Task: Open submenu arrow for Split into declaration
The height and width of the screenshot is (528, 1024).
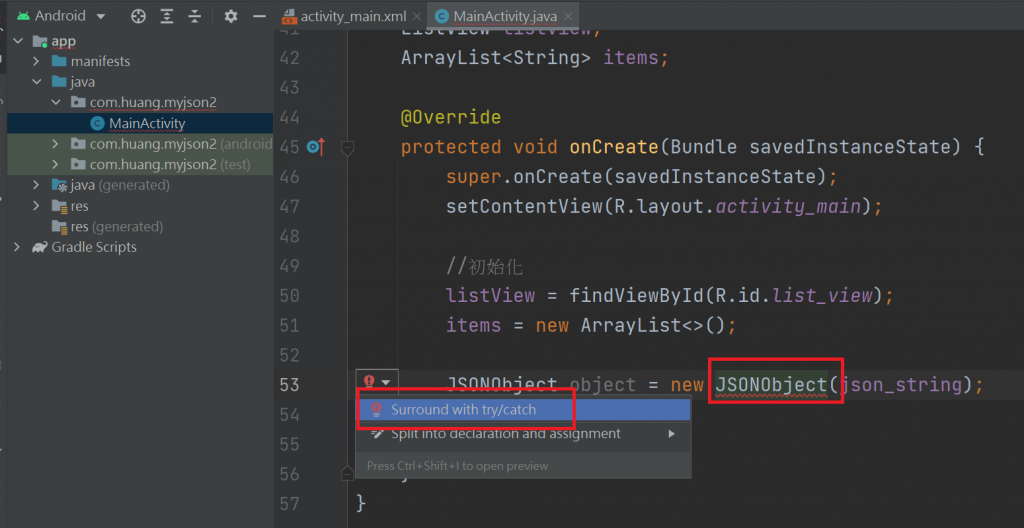Action: [x=671, y=433]
